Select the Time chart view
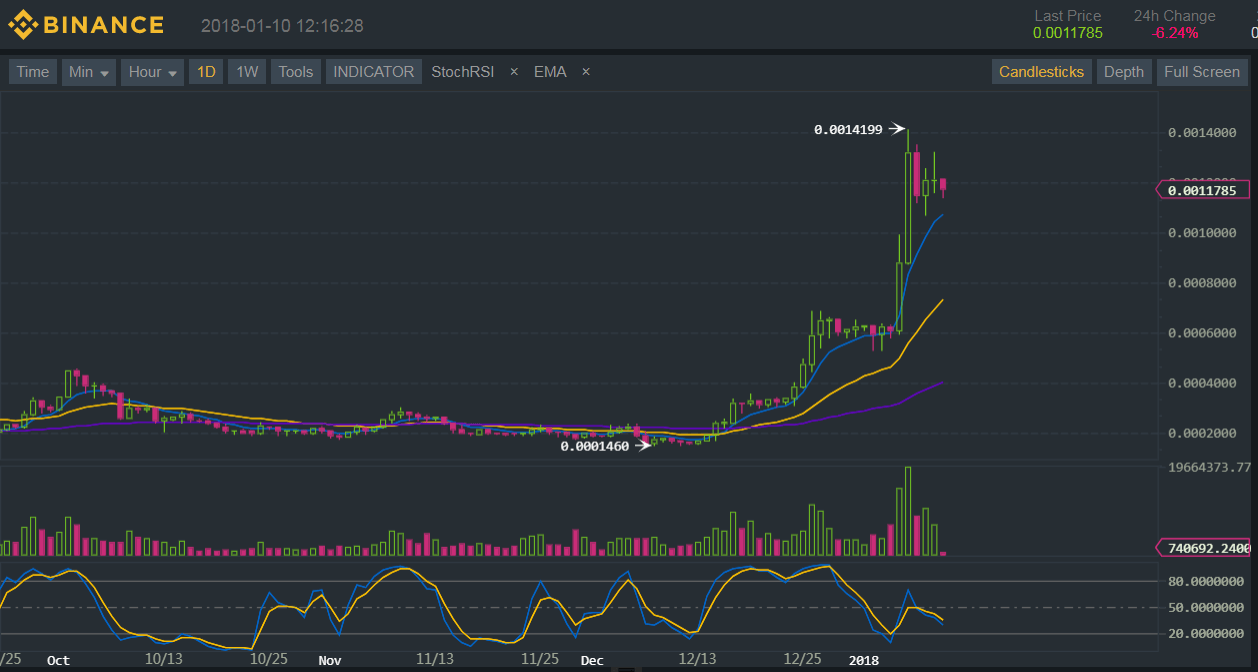Screen dimensions: 1258x672 33,72
